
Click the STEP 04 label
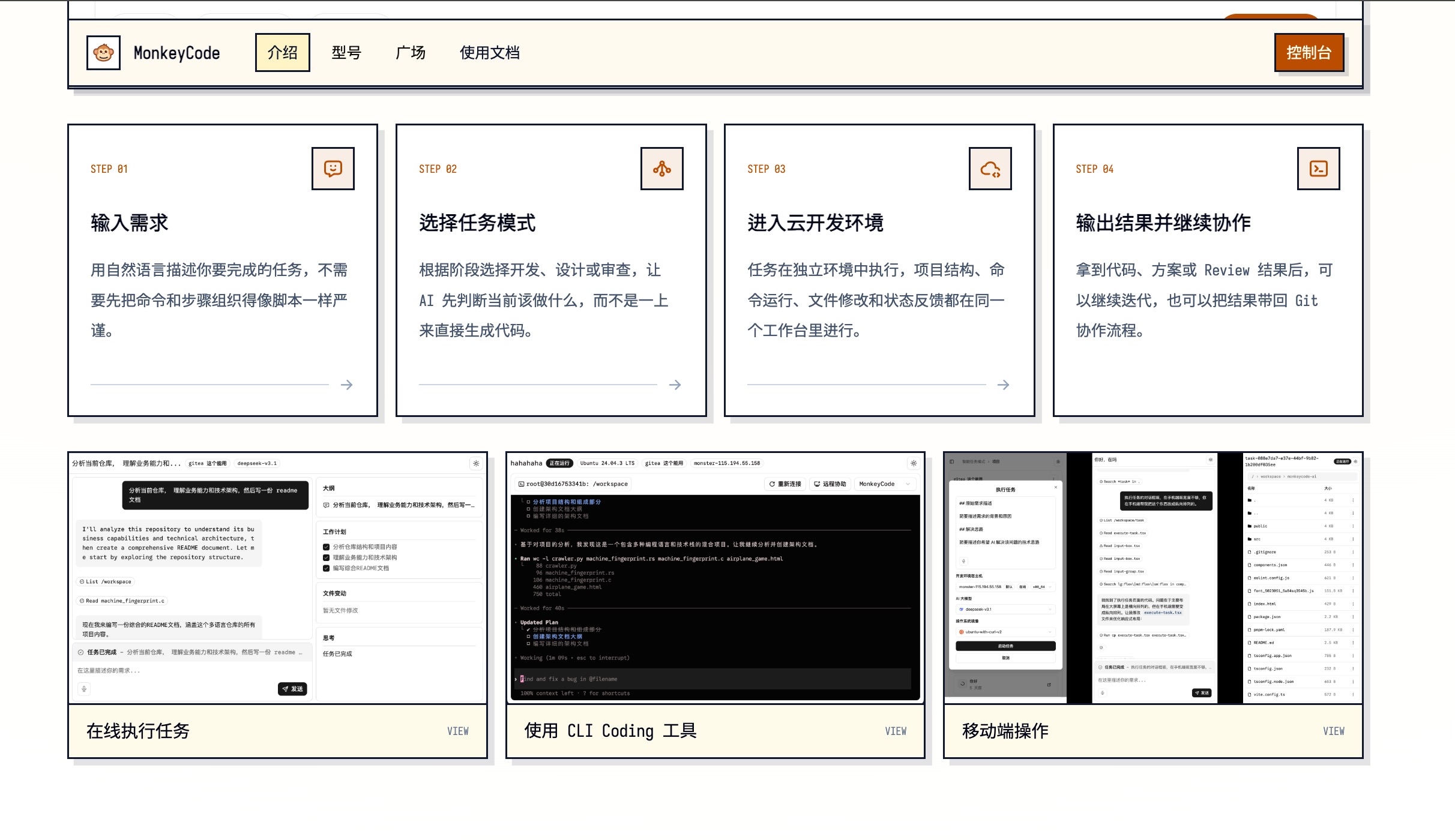point(1094,169)
